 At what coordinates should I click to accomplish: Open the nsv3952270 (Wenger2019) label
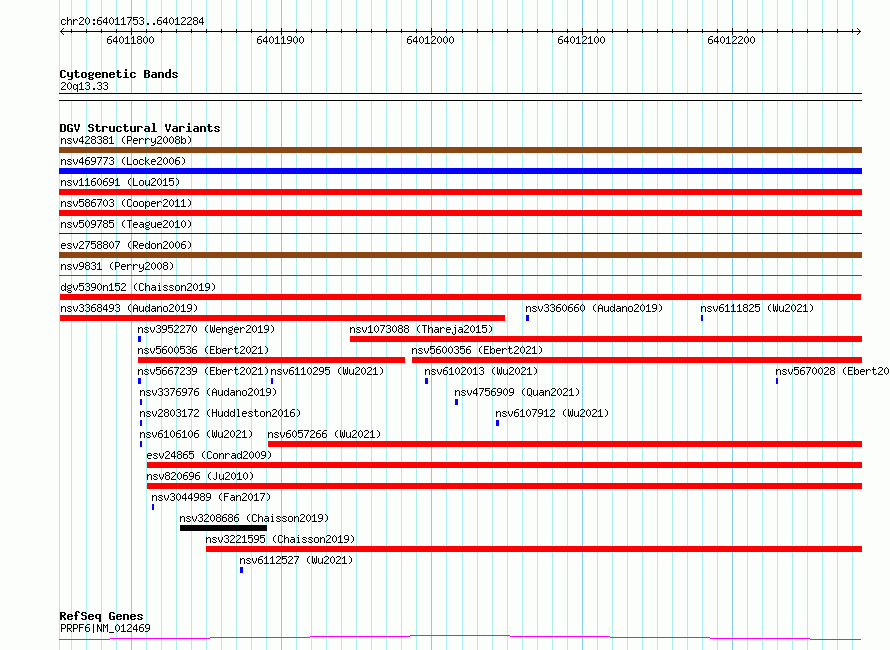(206, 329)
